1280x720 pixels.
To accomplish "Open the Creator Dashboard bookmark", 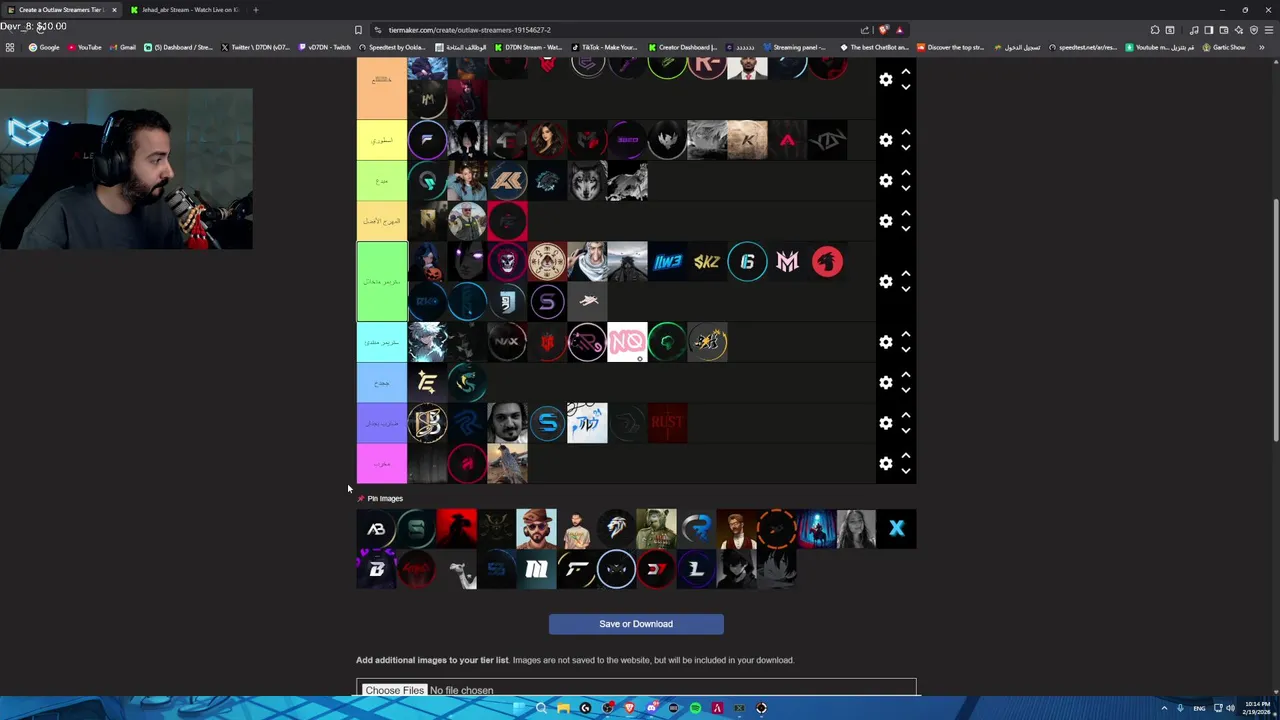I will click(x=683, y=47).
